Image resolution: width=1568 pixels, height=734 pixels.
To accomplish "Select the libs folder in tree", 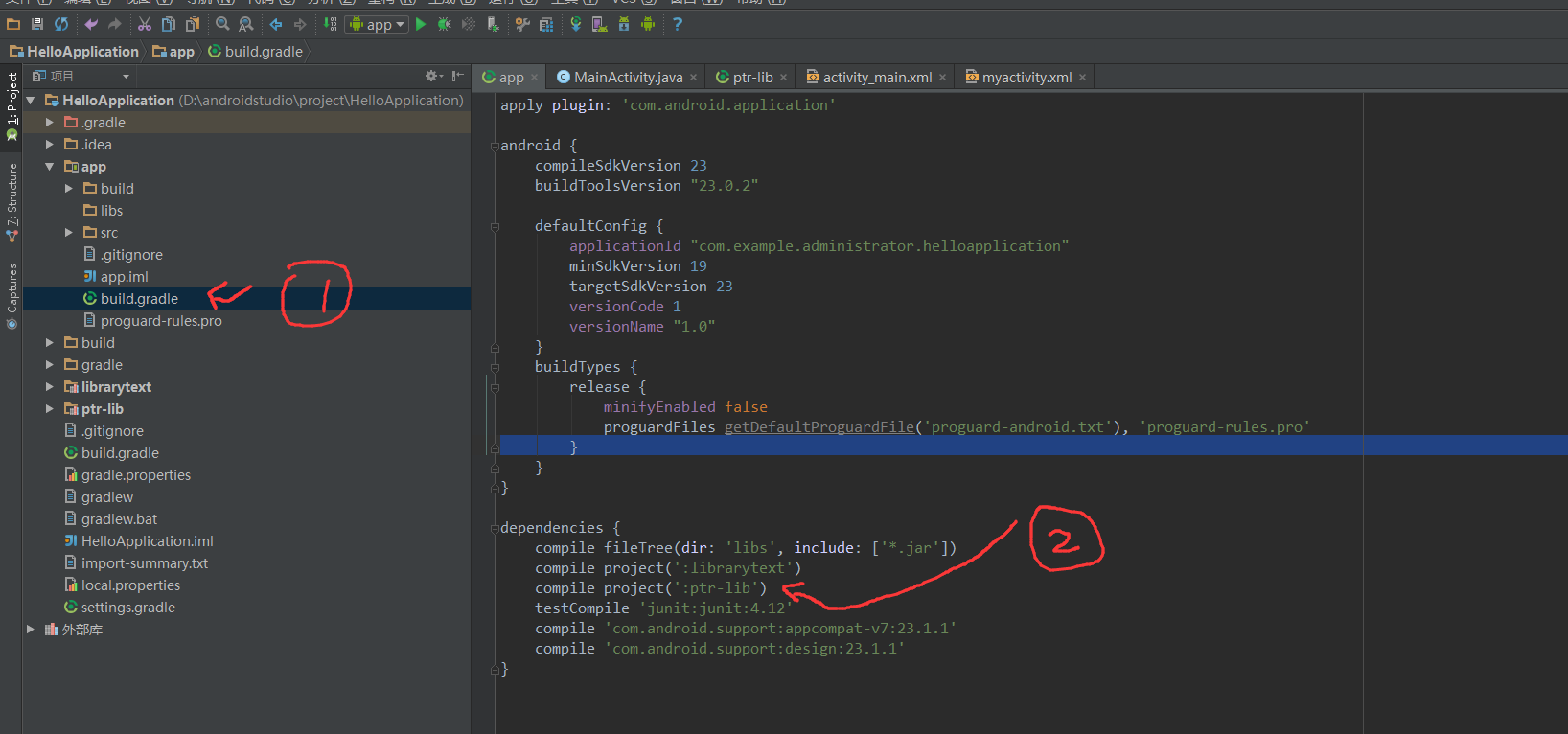I will (x=111, y=211).
